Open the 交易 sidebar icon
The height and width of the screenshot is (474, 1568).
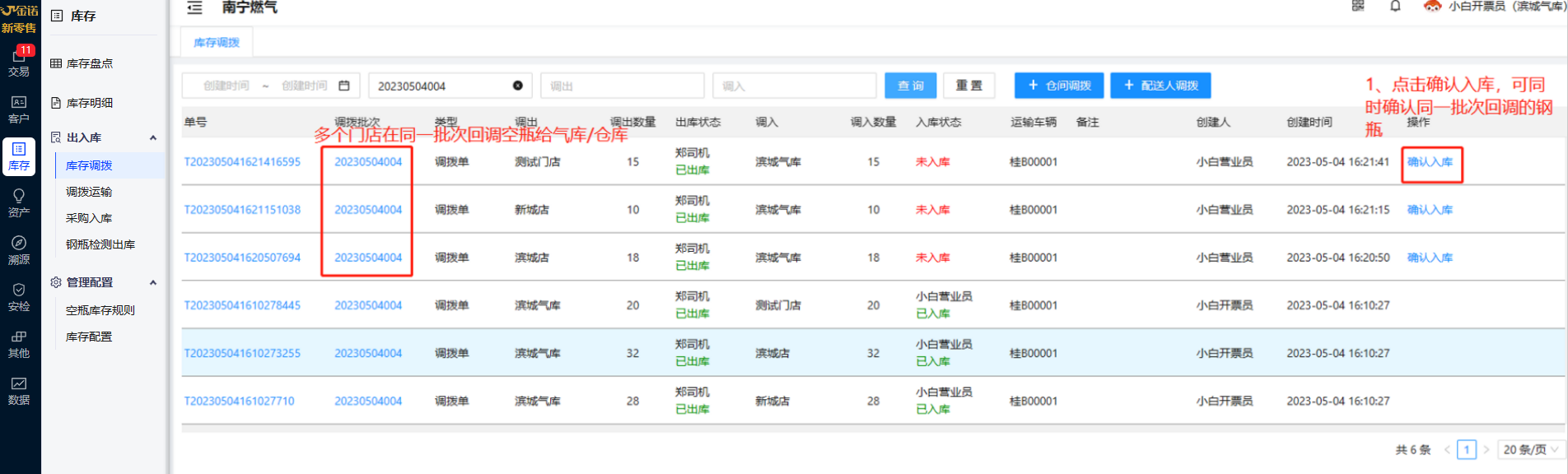tap(19, 63)
